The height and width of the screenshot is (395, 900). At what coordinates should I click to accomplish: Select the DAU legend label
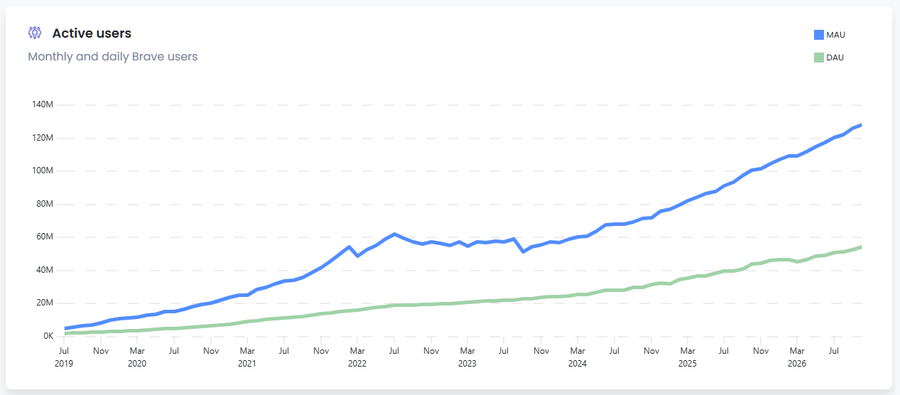click(835, 57)
